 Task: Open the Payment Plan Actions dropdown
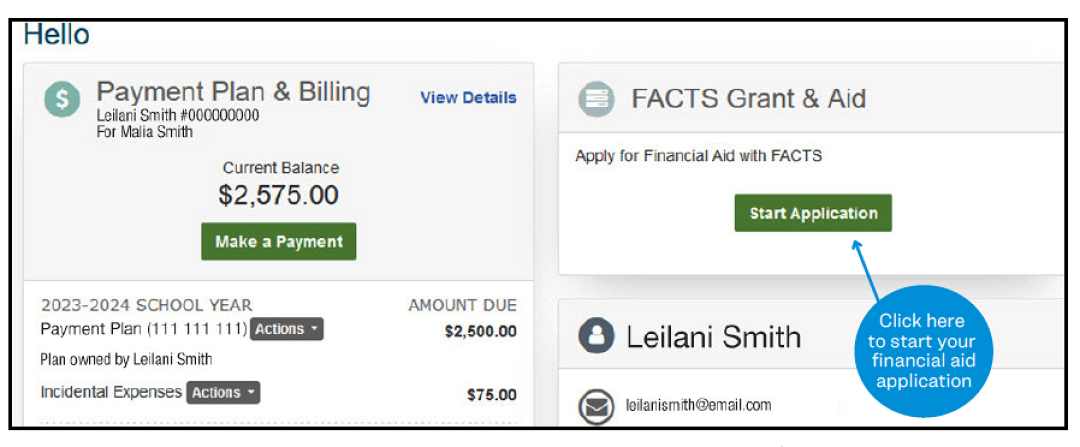287,329
